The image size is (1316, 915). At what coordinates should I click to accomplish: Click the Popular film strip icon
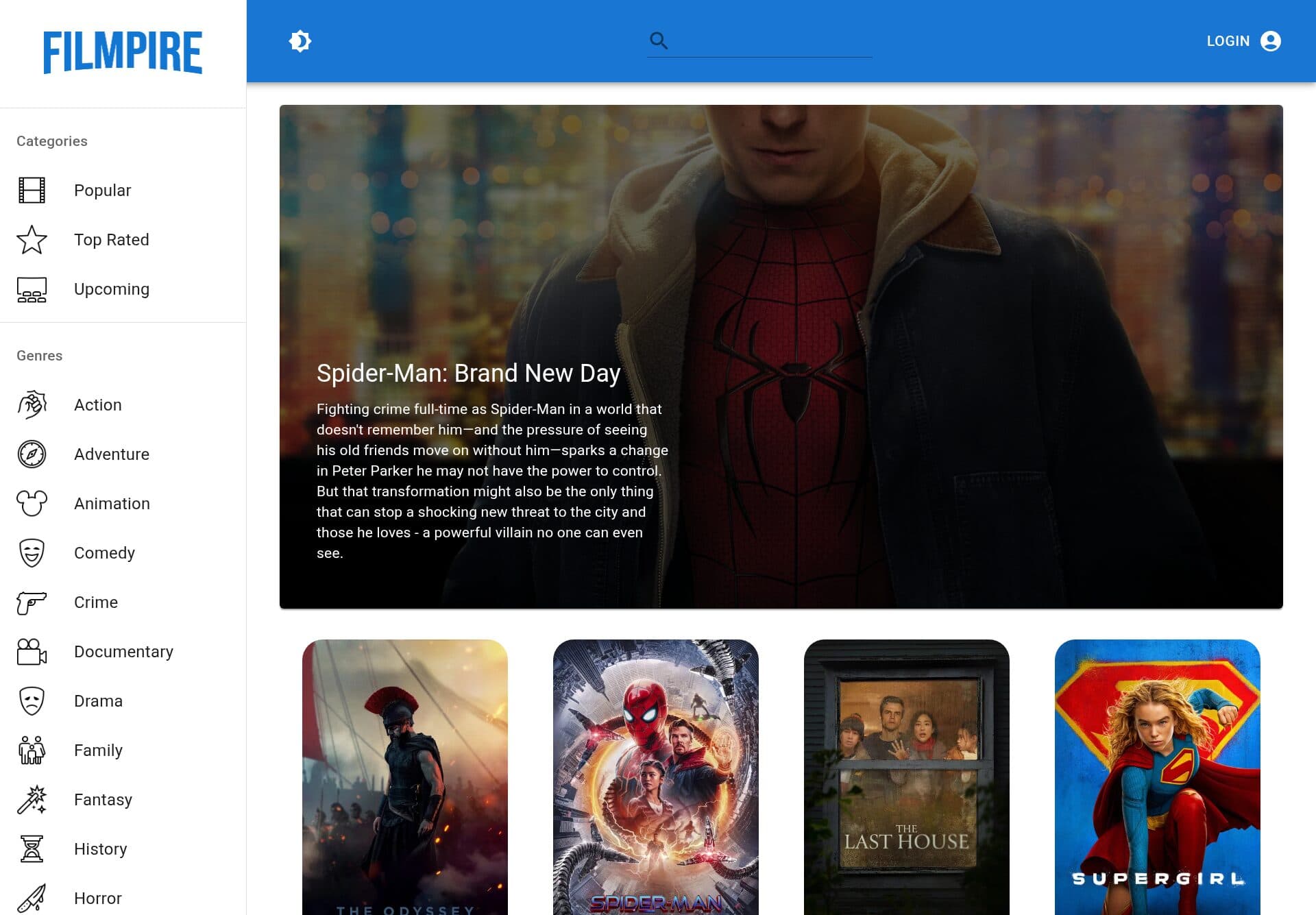(x=32, y=190)
